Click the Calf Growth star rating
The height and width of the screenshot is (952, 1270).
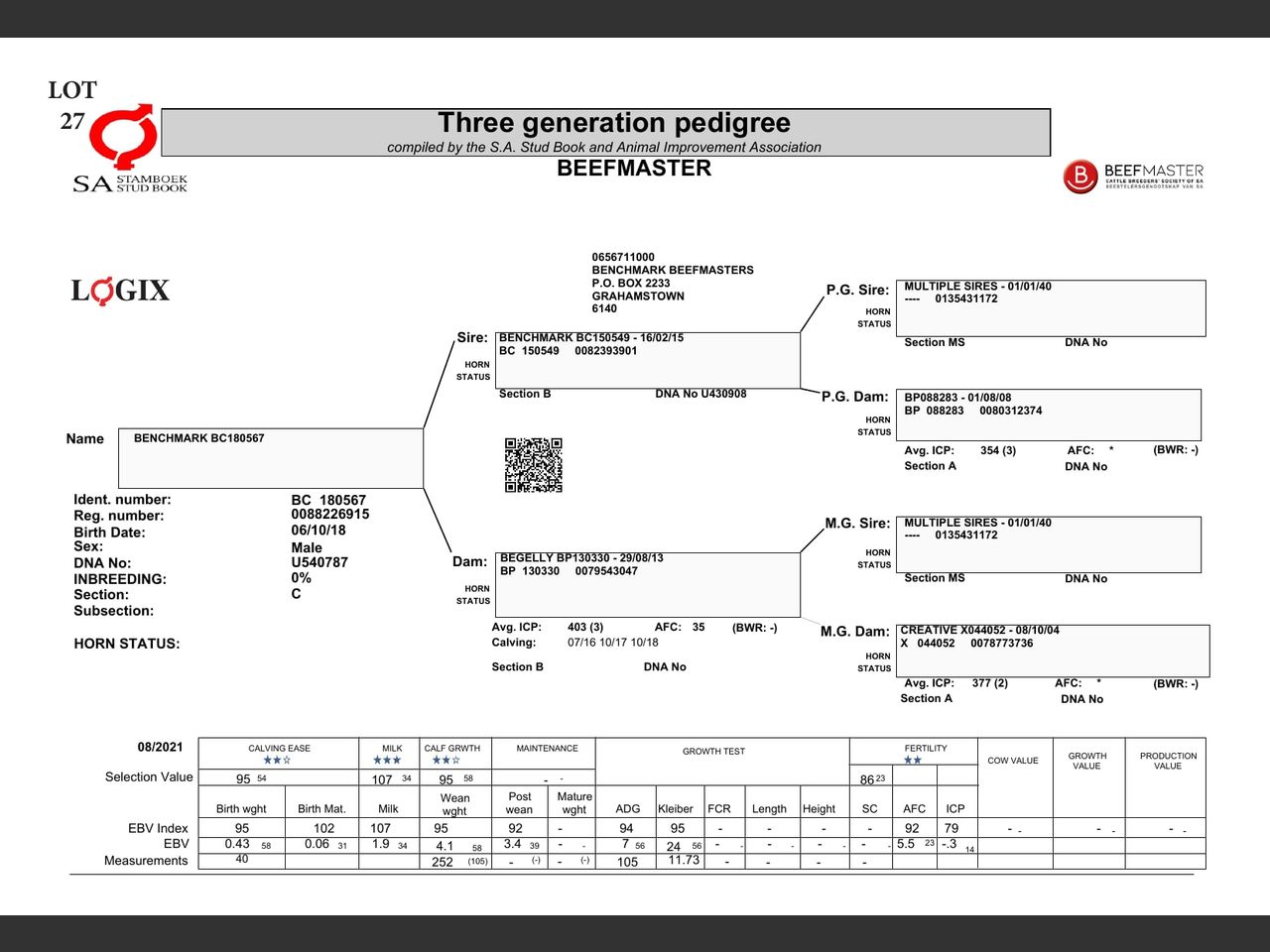[x=445, y=761]
